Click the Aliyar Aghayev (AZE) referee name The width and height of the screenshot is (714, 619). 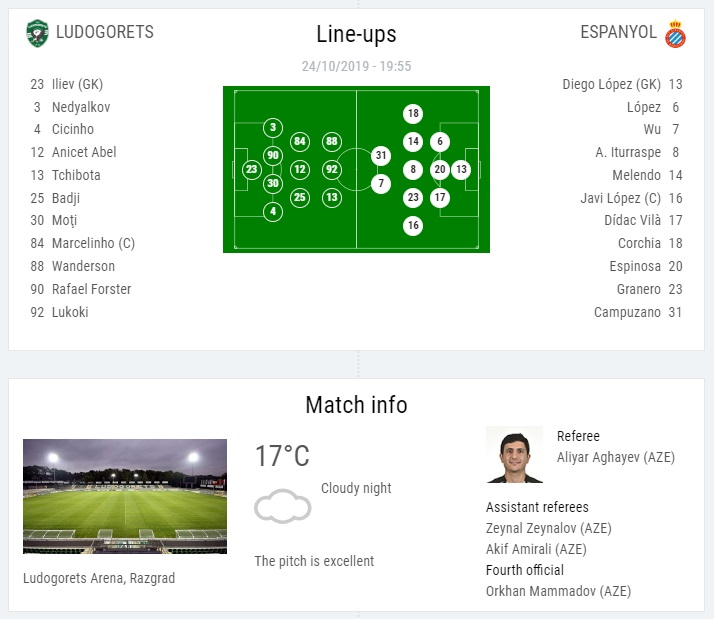(x=616, y=457)
